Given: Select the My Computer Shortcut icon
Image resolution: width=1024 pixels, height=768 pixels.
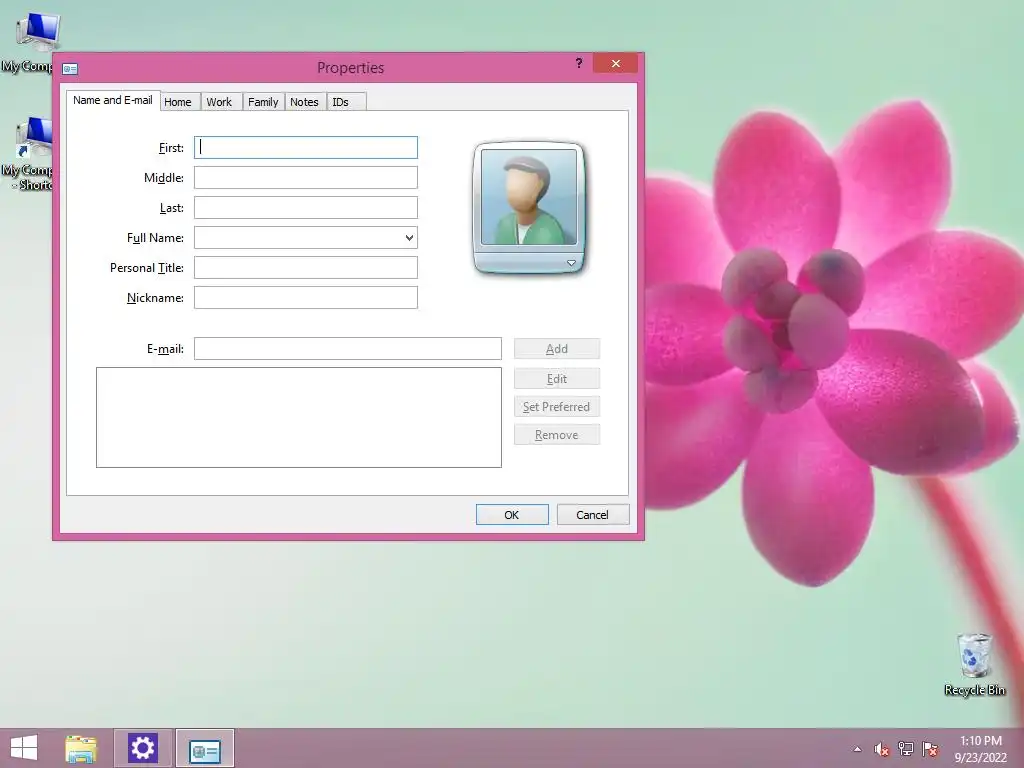Looking at the screenshot, I should coord(29,155).
